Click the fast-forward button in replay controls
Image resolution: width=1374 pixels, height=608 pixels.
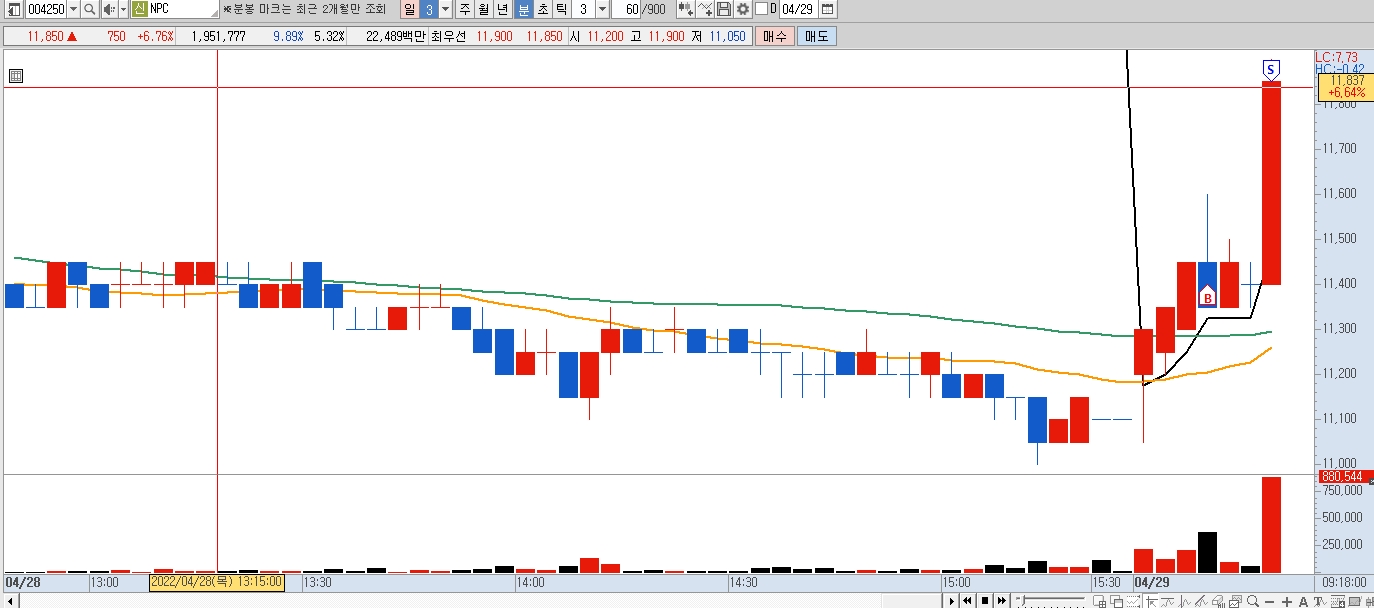tap(1002, 601)
